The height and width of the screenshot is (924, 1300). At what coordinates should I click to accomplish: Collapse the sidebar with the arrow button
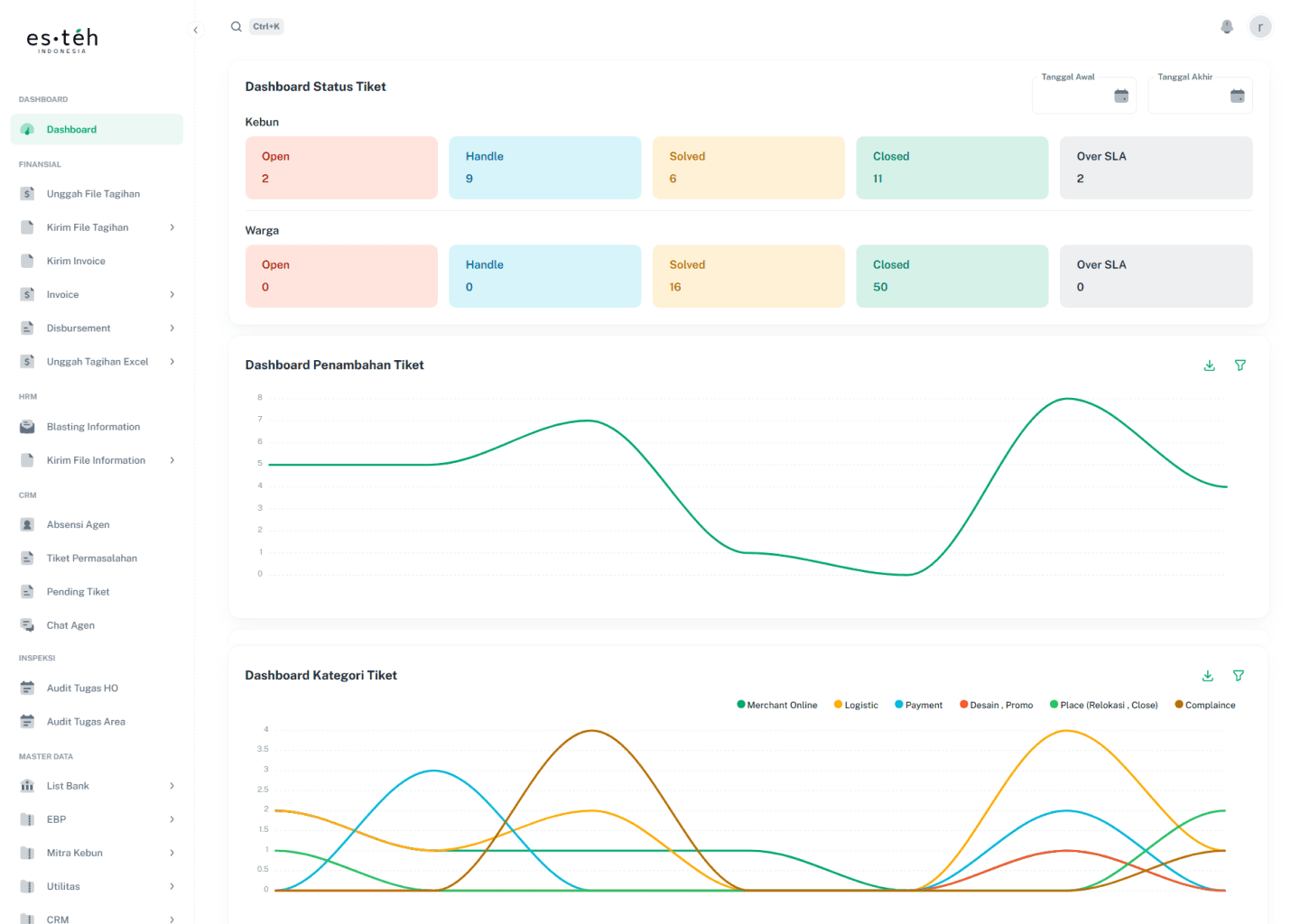[195, 30]
